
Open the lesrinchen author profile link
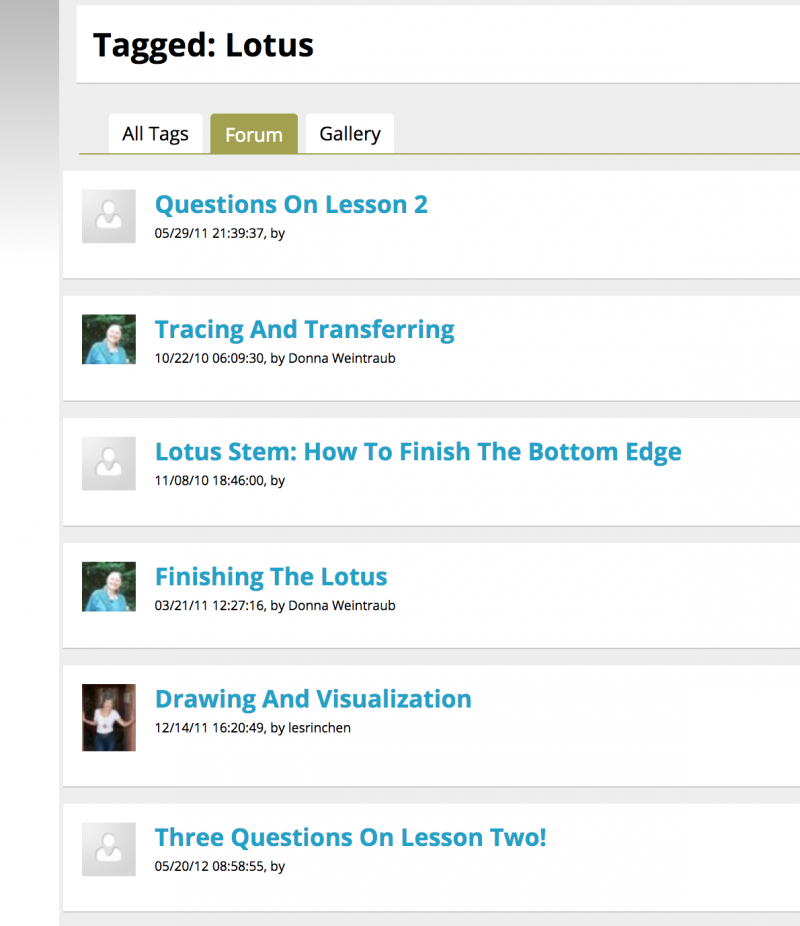tap(320, 727)
